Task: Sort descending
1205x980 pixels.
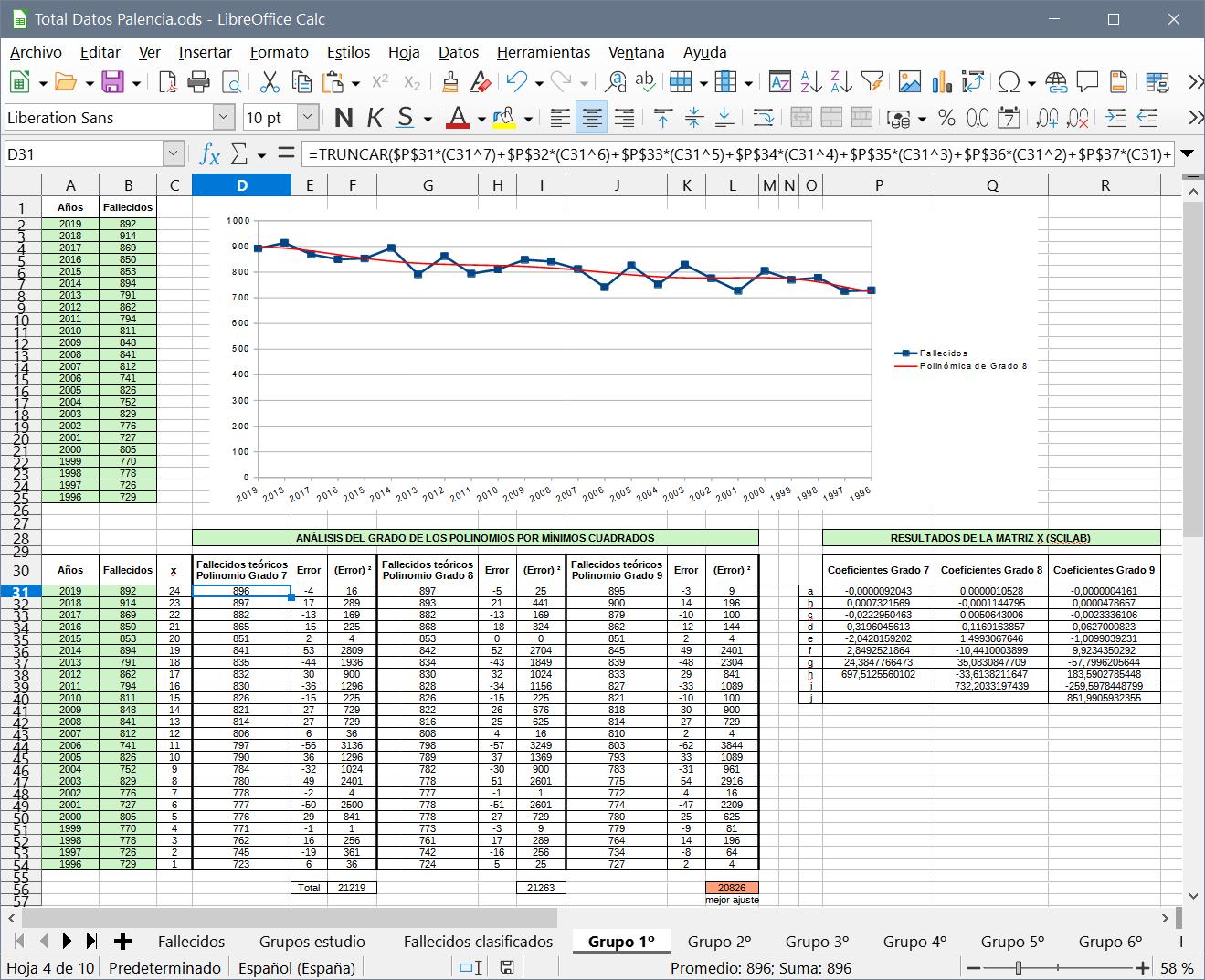Action: tap(841, 83)
